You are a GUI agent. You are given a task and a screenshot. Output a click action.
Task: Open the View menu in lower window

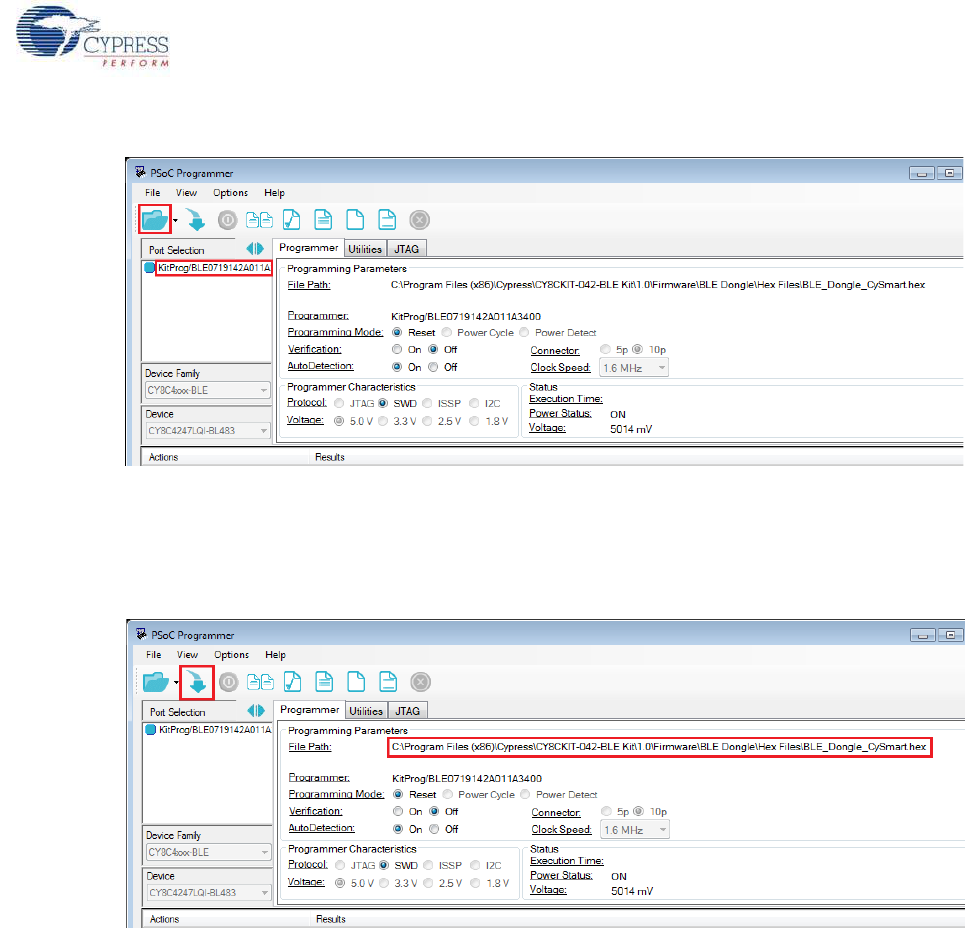[187, 655]
